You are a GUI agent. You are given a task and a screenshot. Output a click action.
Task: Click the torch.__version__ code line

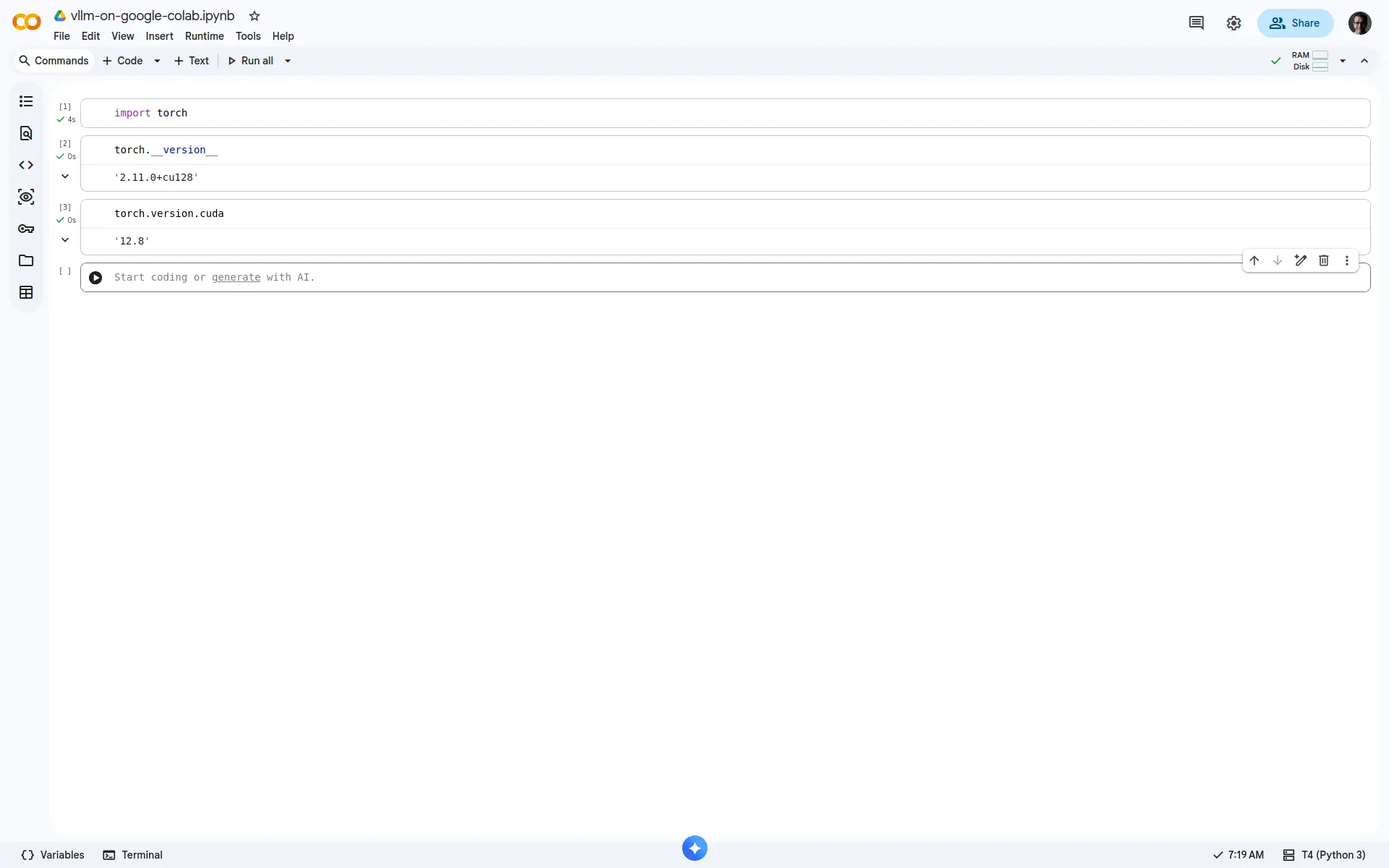[x=166, y=150]
